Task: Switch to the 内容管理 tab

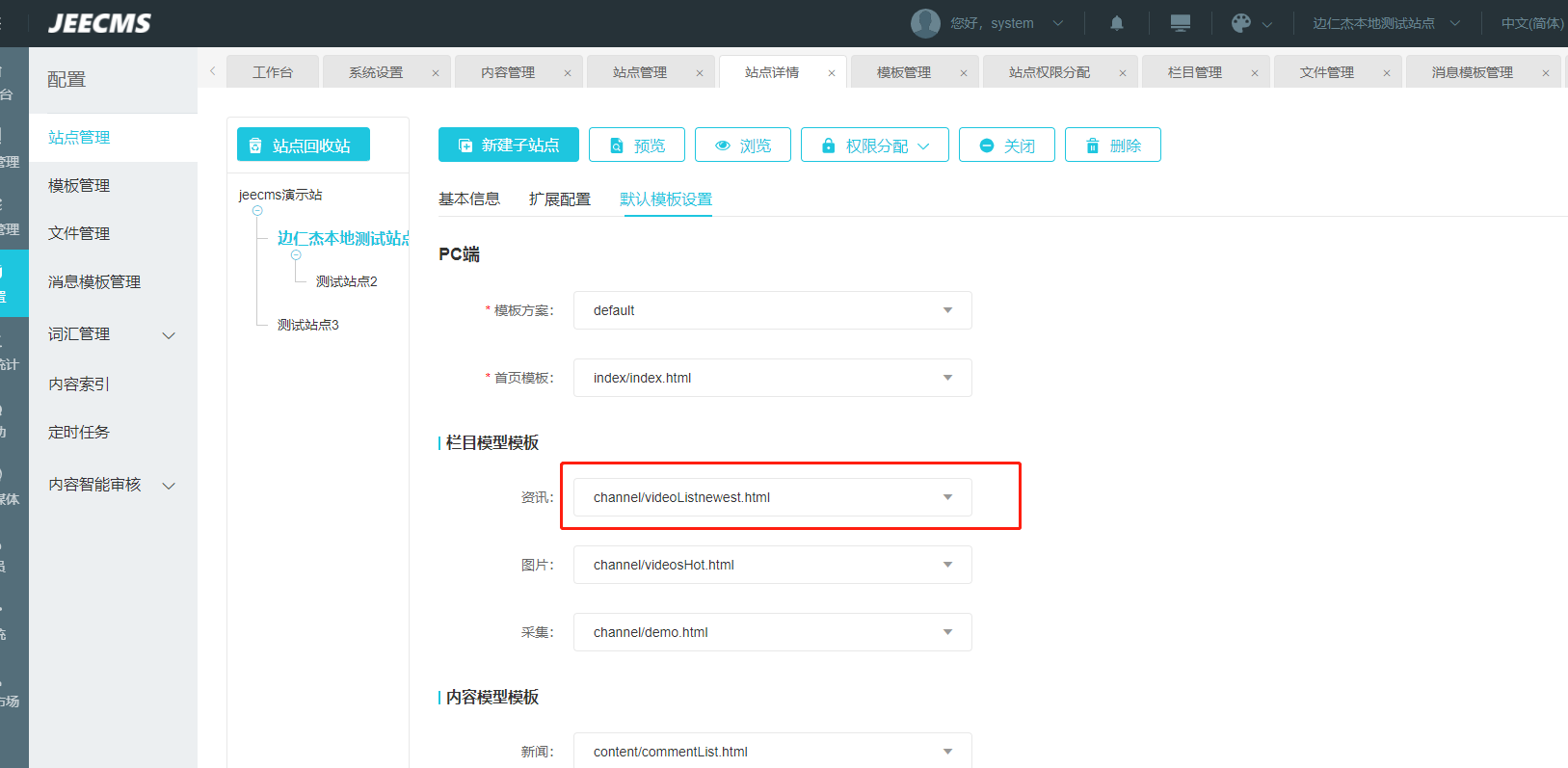Action: (508, 72)
